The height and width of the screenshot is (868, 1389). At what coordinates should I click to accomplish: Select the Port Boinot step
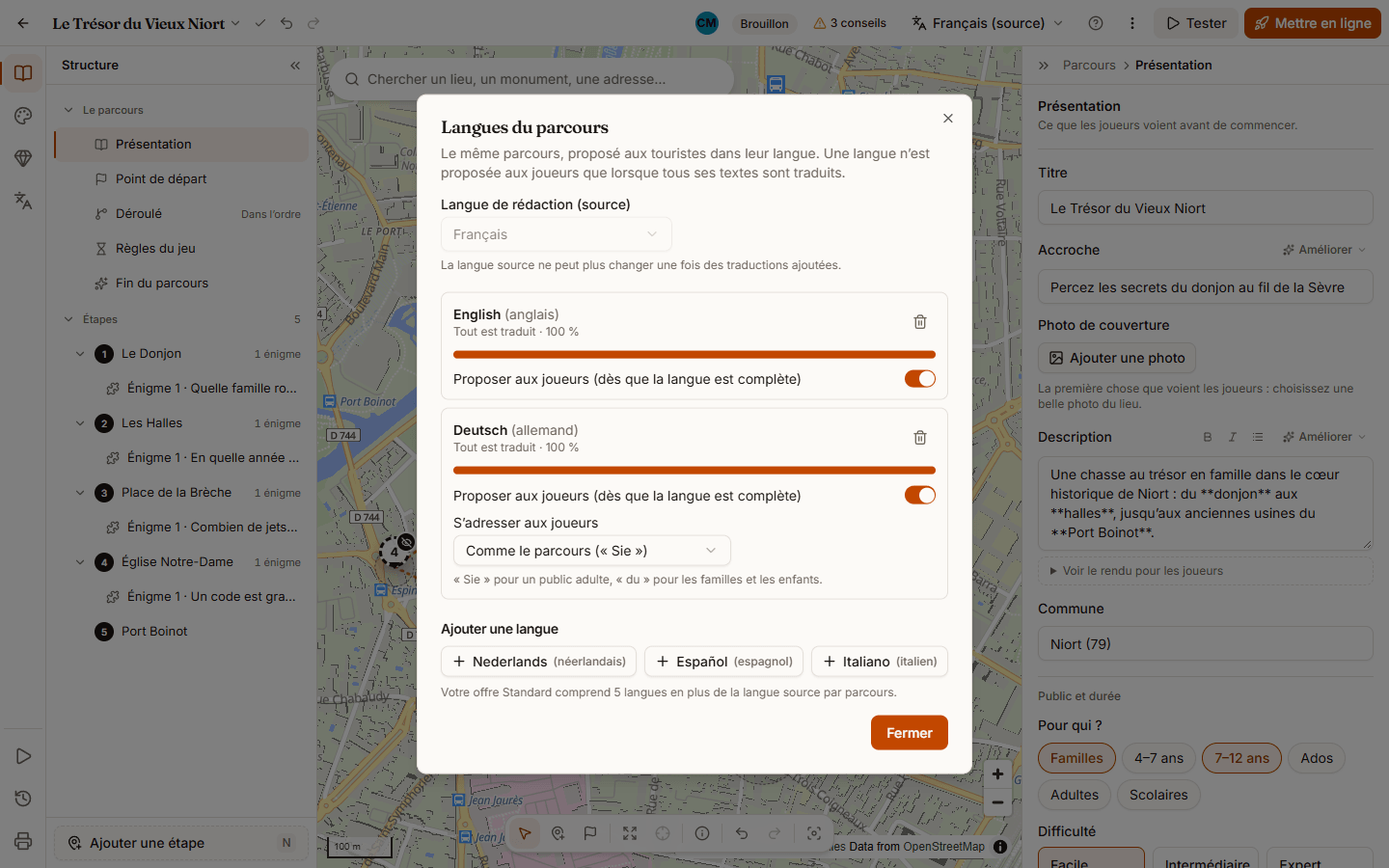[181, 632]
